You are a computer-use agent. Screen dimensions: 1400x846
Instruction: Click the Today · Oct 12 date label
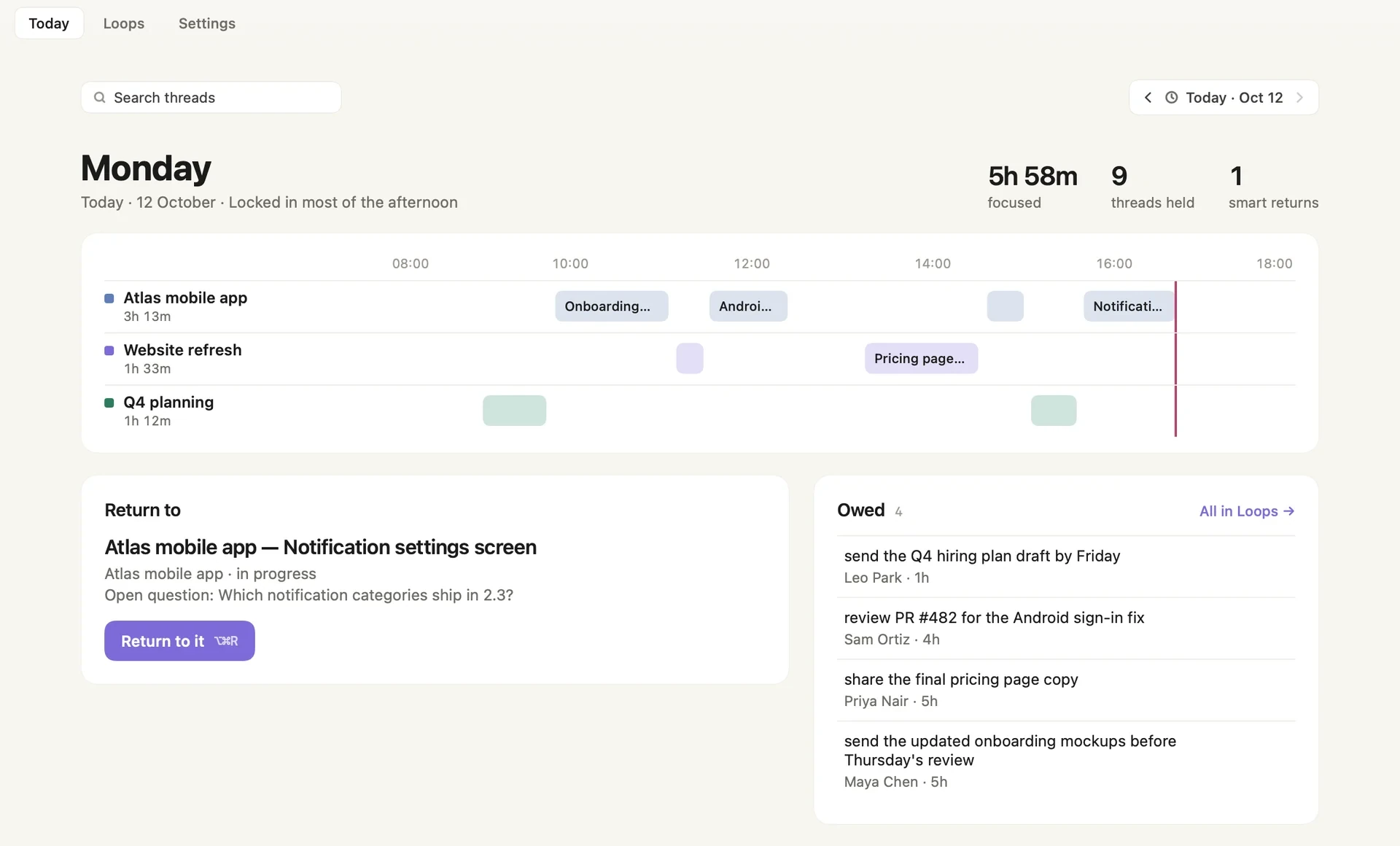point(1234,98)
